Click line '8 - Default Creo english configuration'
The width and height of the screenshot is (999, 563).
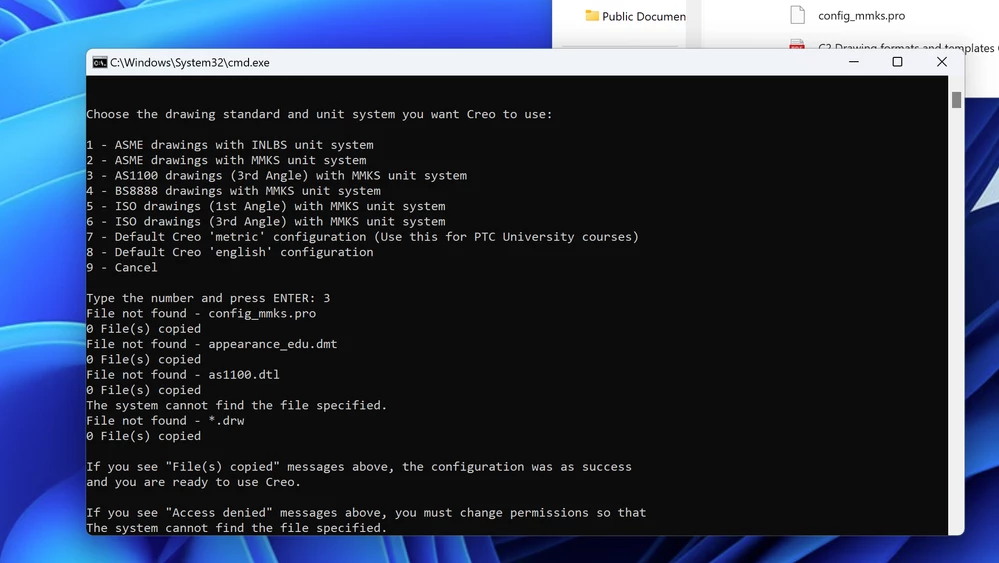[230, 252]
